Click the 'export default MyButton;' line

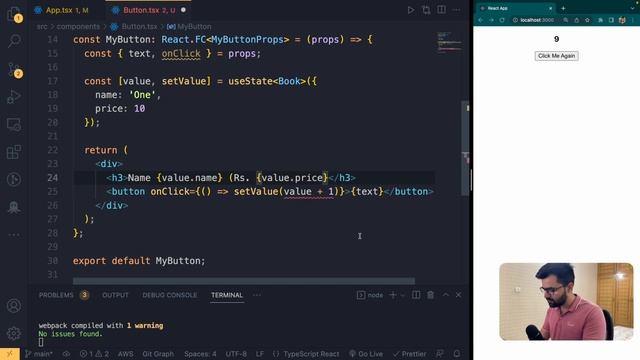coord(139,261)
